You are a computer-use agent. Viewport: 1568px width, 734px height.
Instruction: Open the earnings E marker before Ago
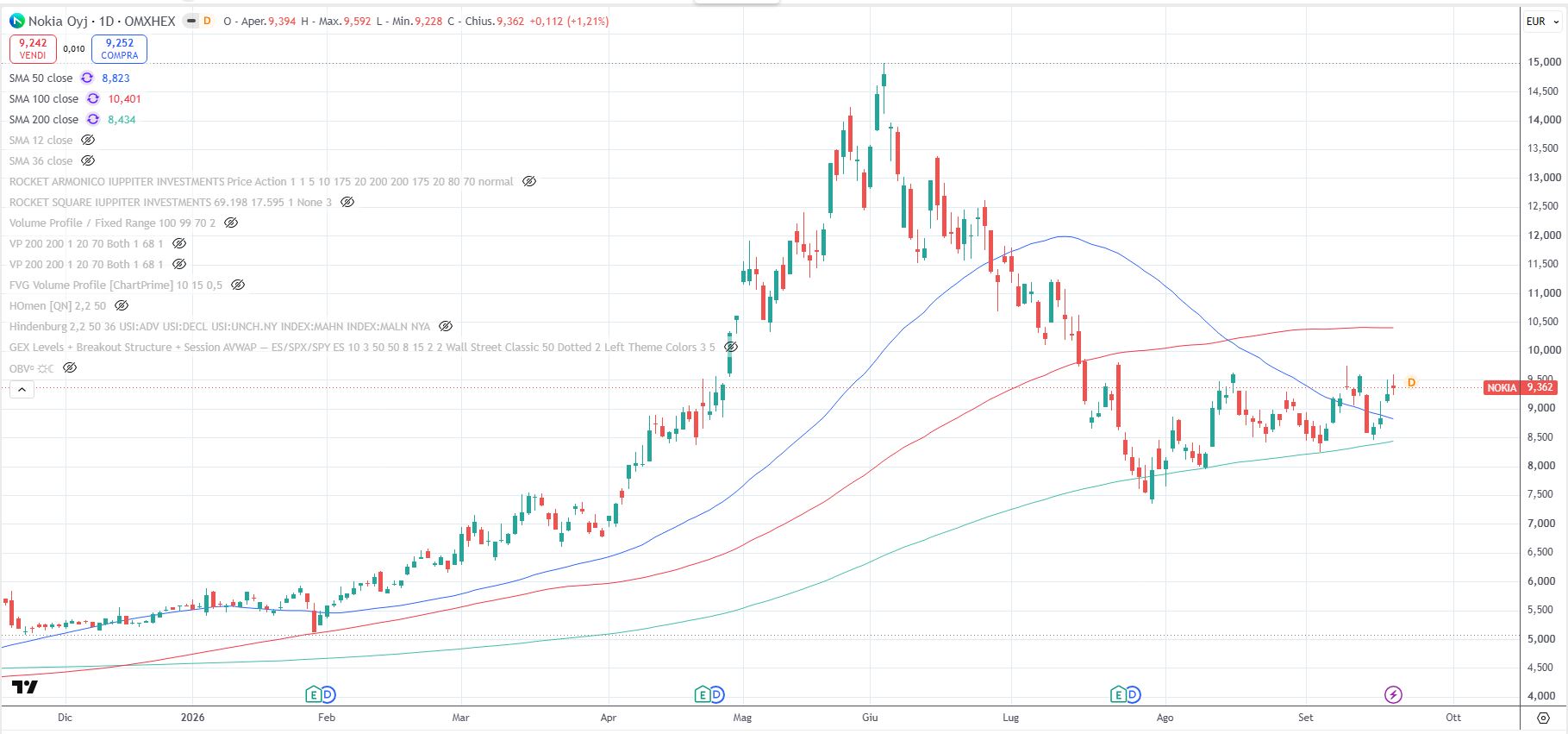click(1119, 694)
